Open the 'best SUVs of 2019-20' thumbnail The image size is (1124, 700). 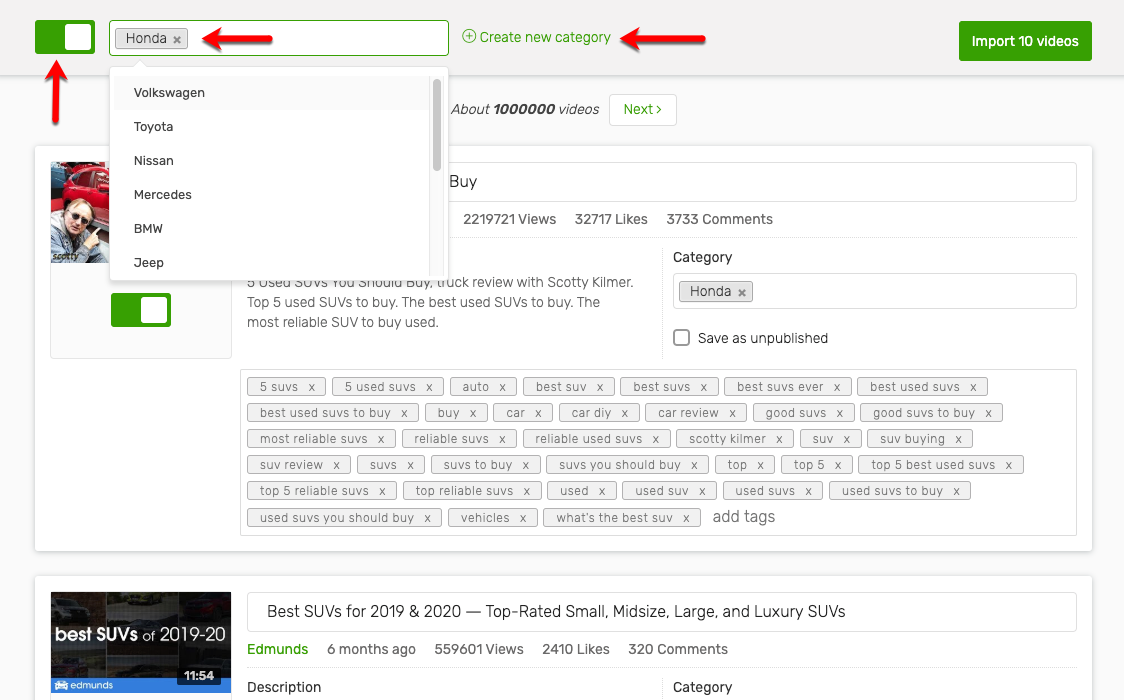(141, 642)
